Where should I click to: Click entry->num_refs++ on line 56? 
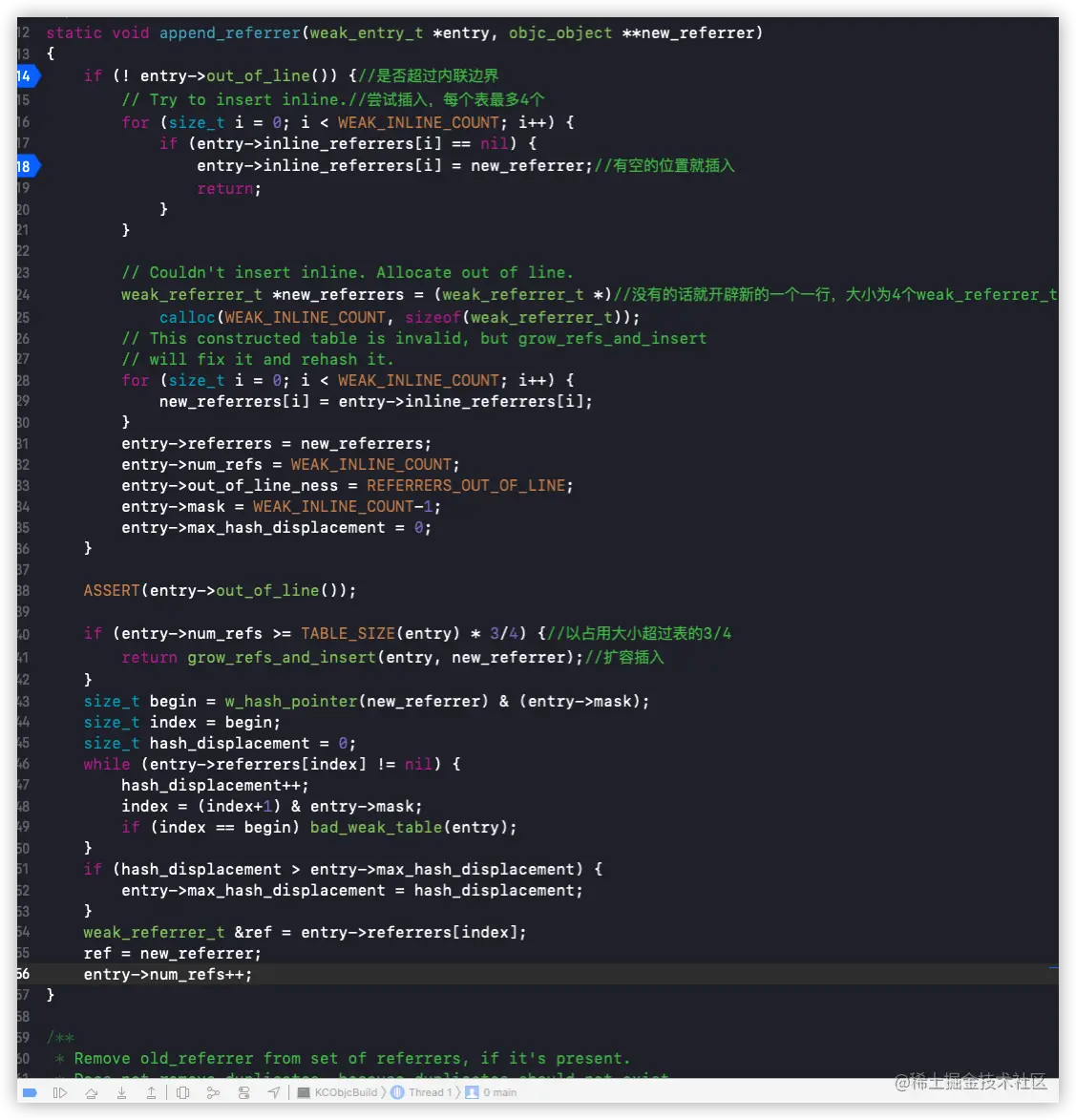tap(168, 974)
